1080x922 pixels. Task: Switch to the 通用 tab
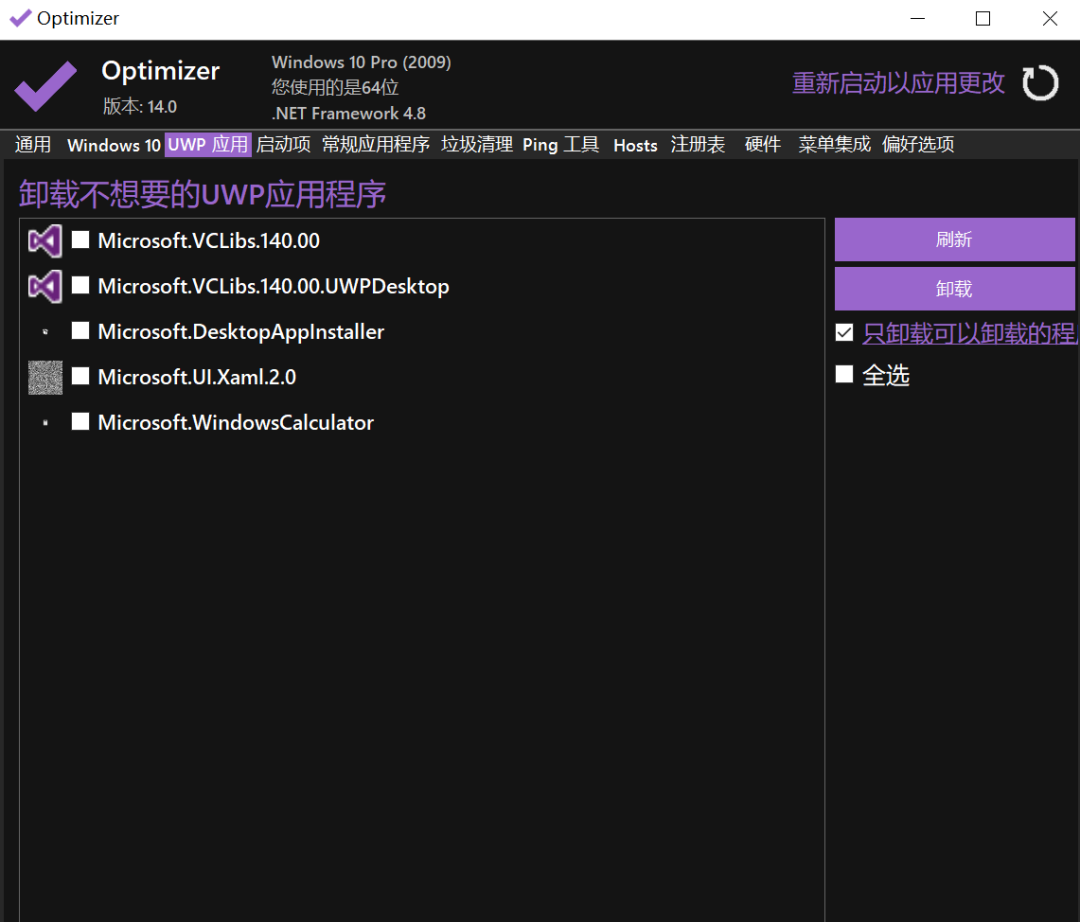click(33, 145)
